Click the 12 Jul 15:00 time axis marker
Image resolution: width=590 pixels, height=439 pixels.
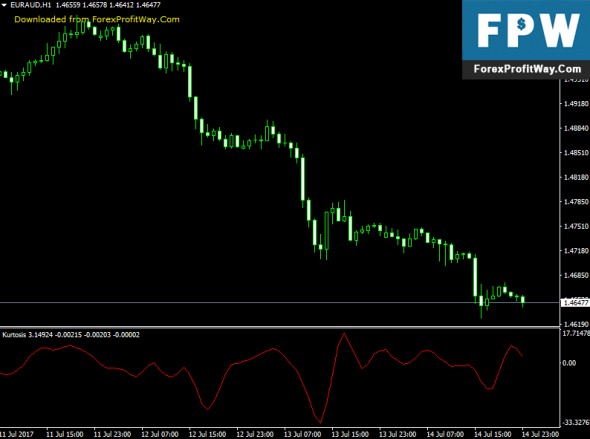pos(207,434)
